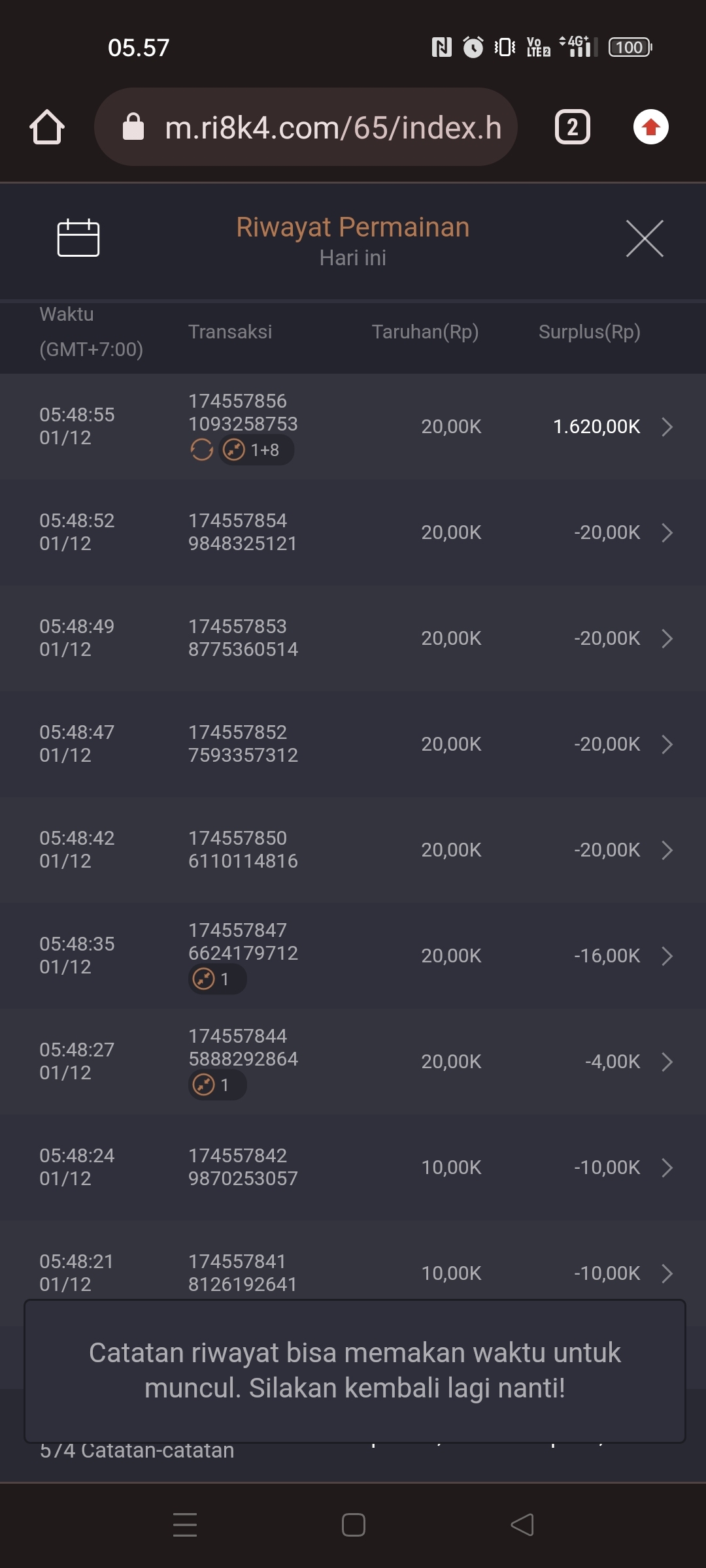The height and width of the screenshot is (1568, 706).
Task: Open transaction 1745578507 6110114816 row
Action: [353, 849]
